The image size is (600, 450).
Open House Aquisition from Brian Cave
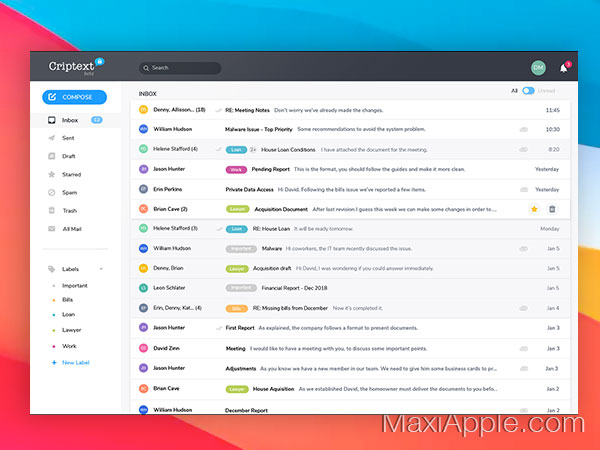(350, 388)
